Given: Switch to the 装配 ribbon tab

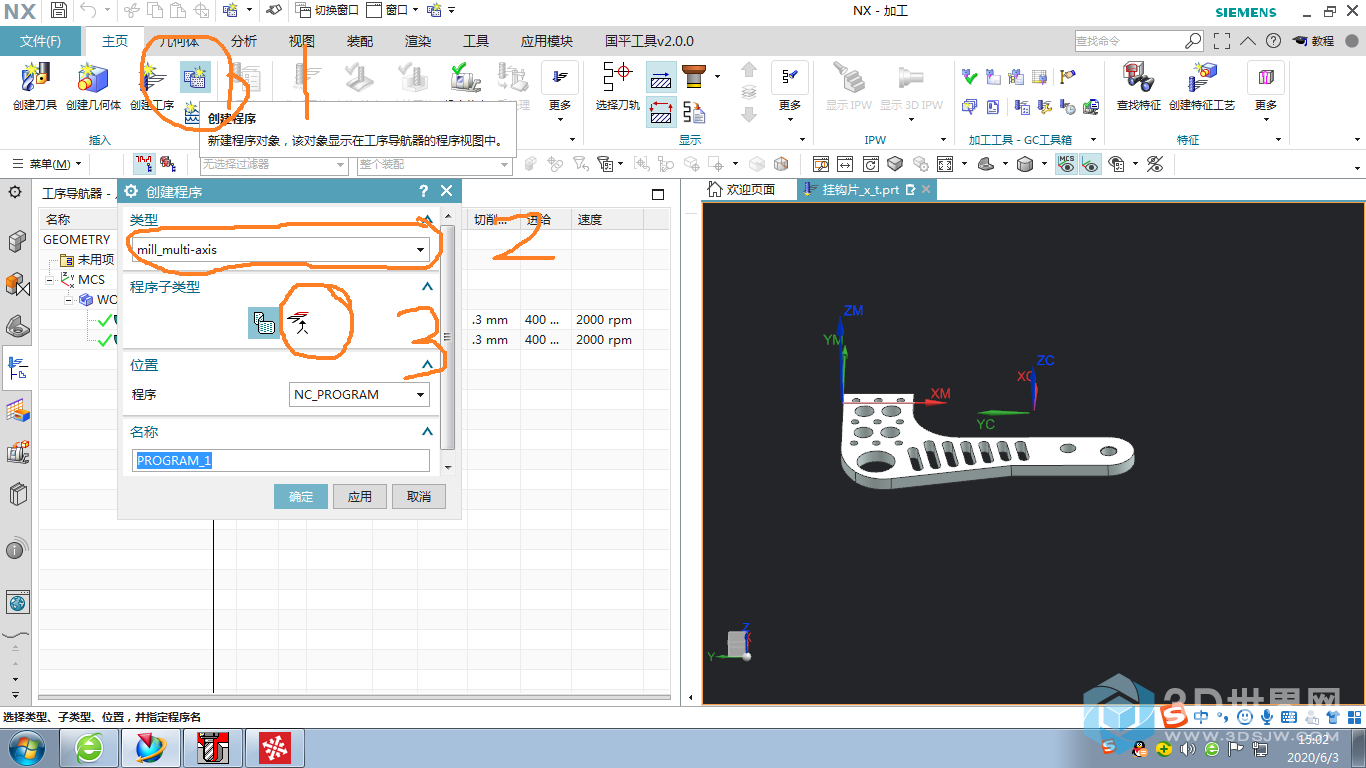Looking at the screenshot, I should (360, 41).
